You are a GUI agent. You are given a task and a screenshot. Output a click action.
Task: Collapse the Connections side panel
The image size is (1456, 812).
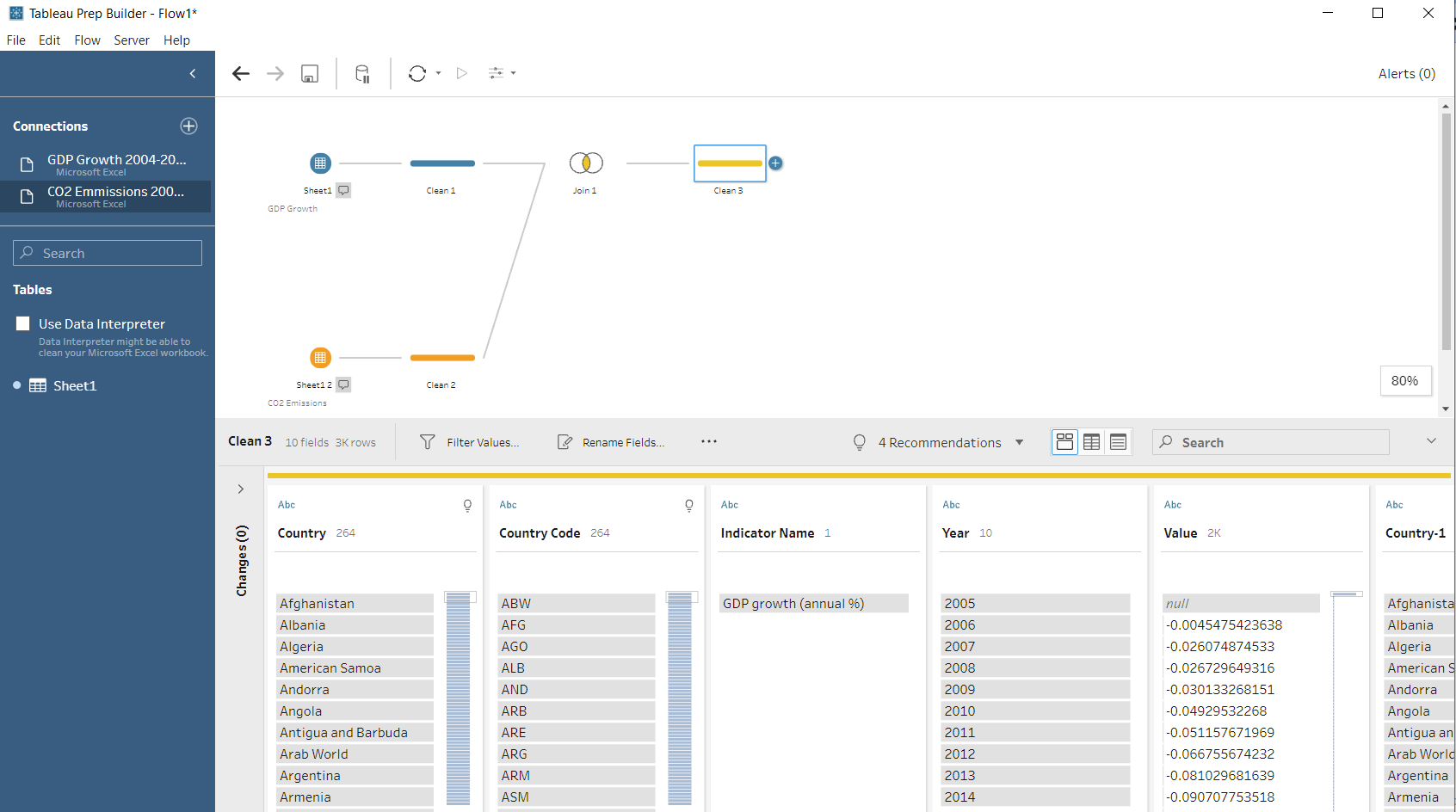pyautogui.click(x=193, y=74)
